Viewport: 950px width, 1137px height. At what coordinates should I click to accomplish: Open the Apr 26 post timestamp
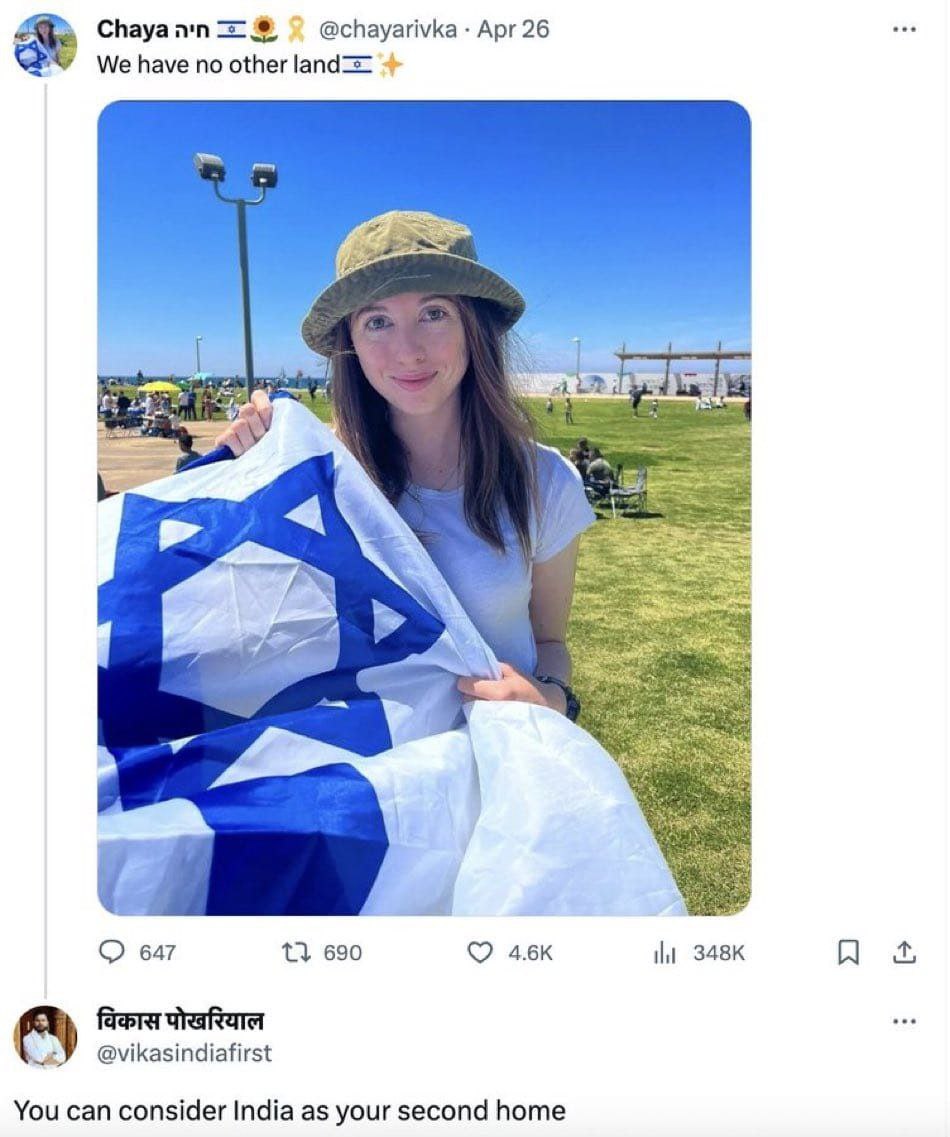click(x=513, y=29)
